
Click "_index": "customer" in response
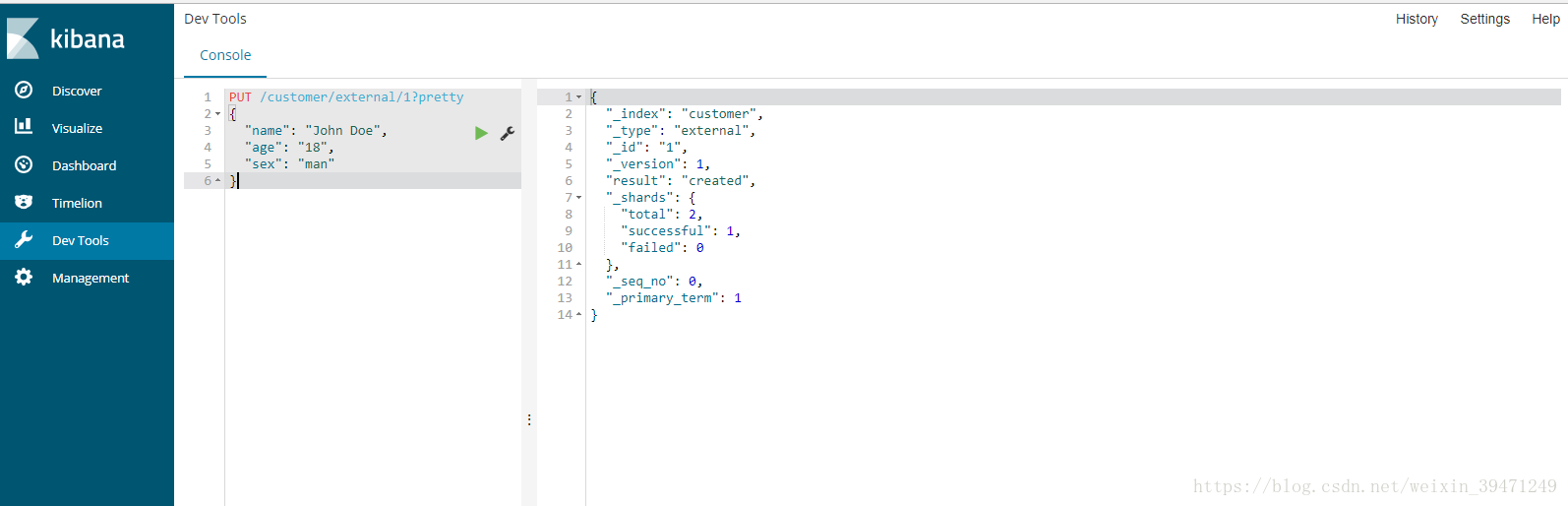684,114
